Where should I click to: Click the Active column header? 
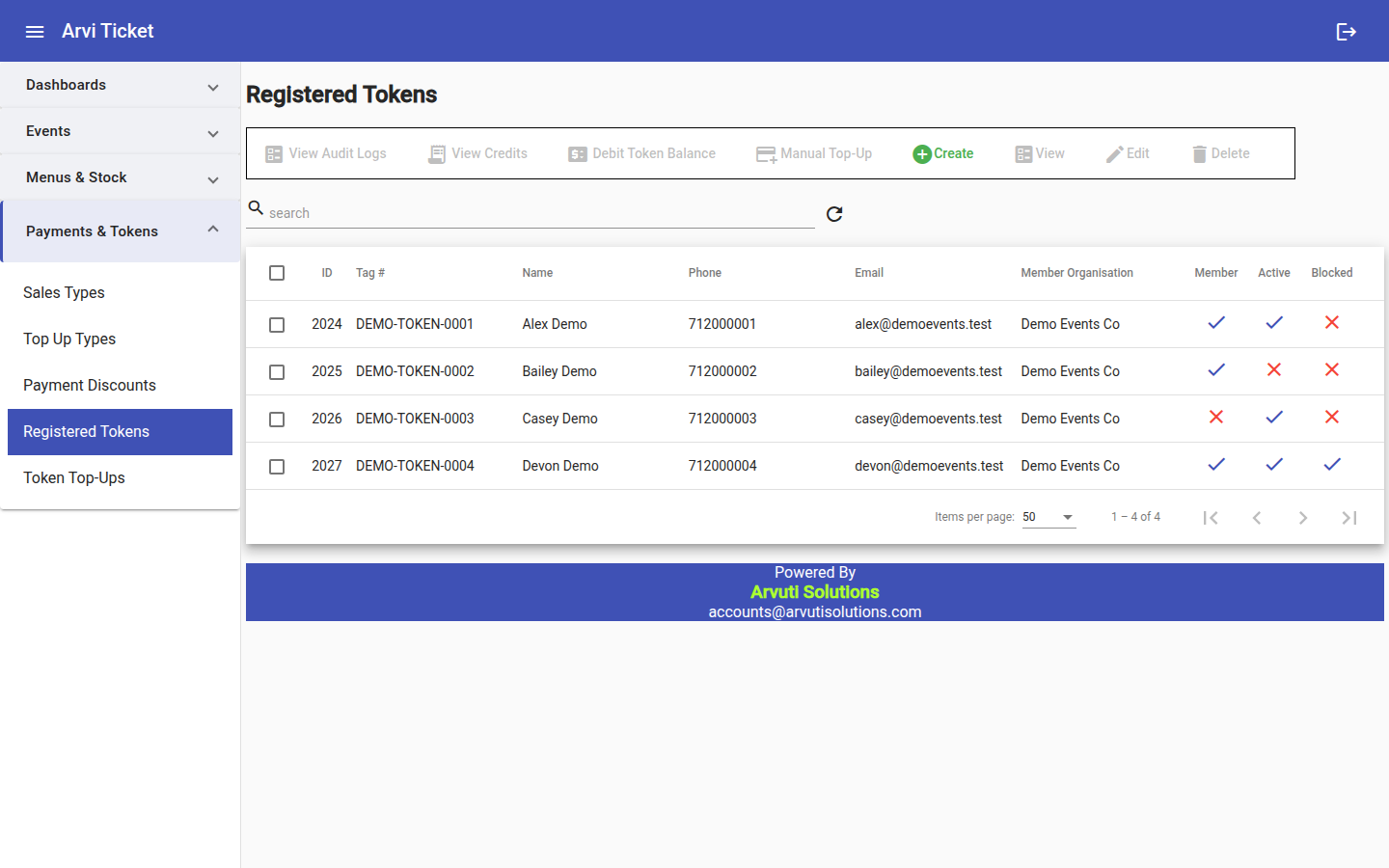(1274, 273)
